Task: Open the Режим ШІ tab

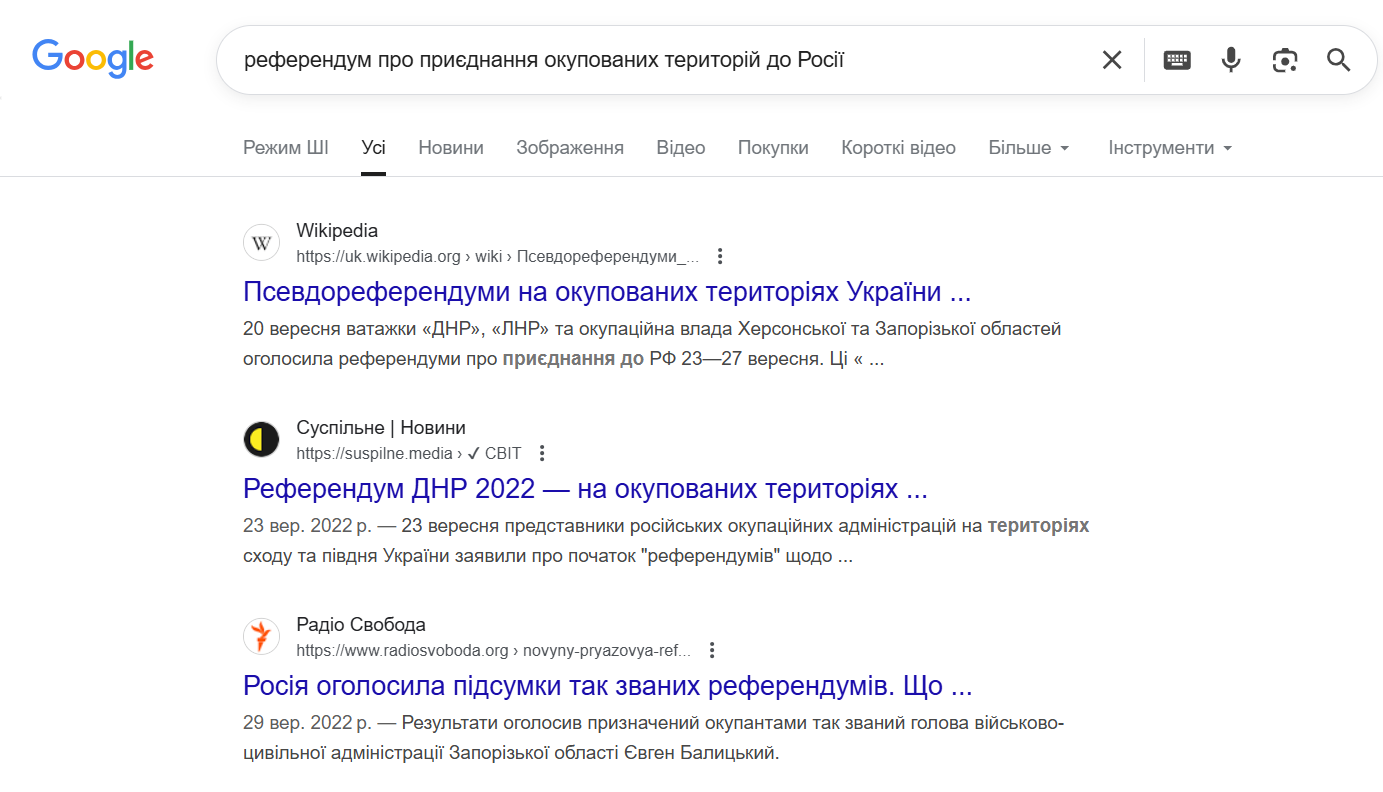Action: [x=286, y=148]
